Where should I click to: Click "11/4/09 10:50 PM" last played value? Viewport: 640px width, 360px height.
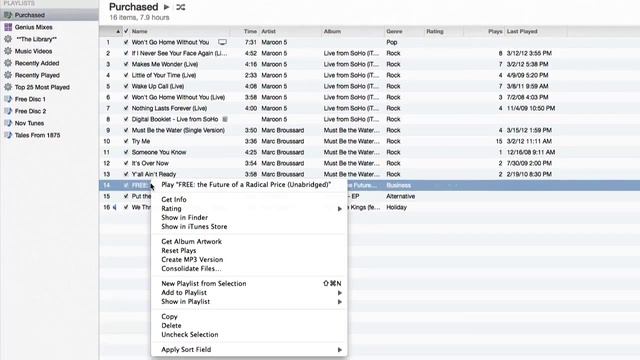531,108
